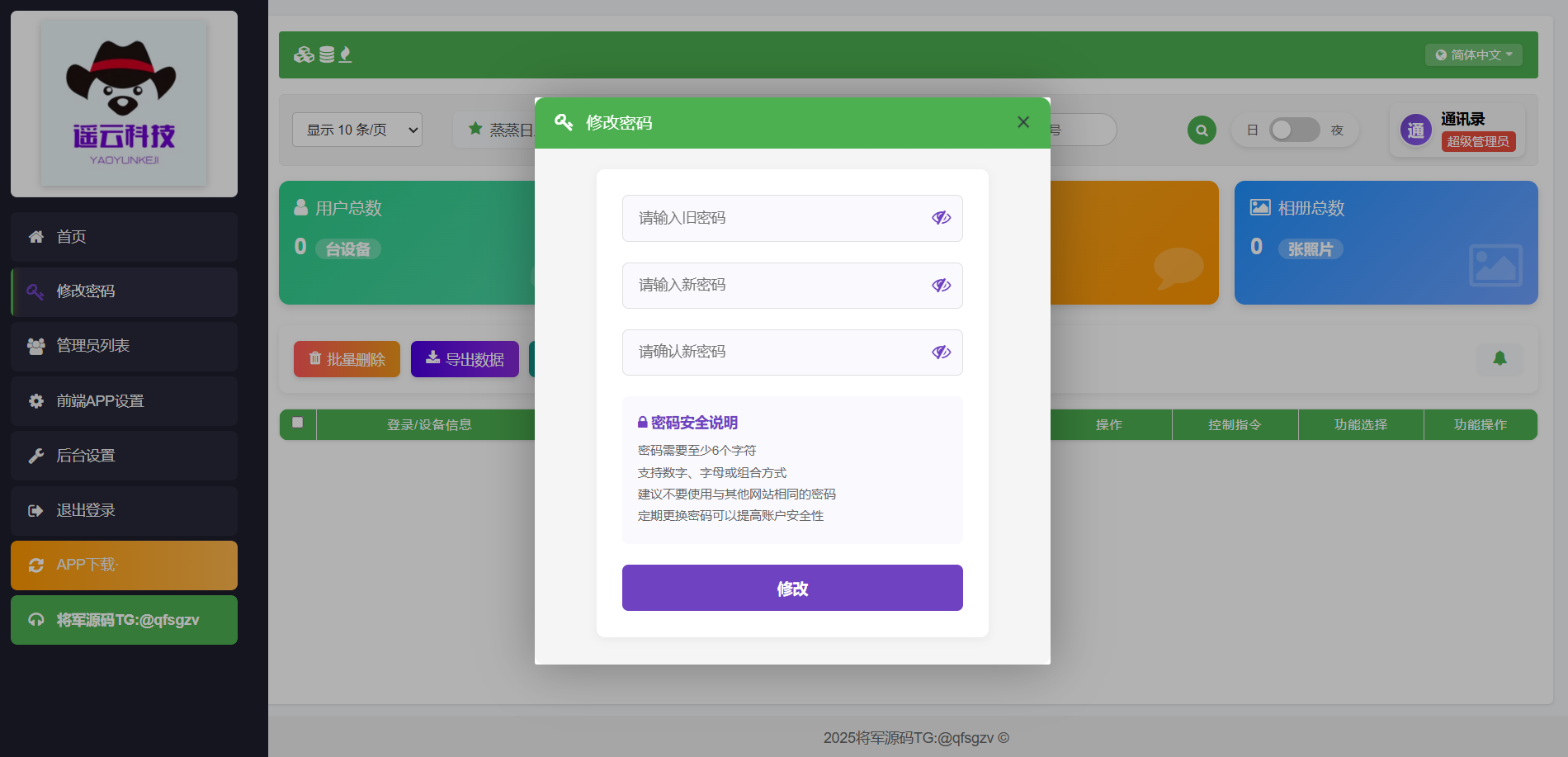Go to 前端APP设置 in sidebar
Viewport: 1568px width, 757px height.
(124, 401)
